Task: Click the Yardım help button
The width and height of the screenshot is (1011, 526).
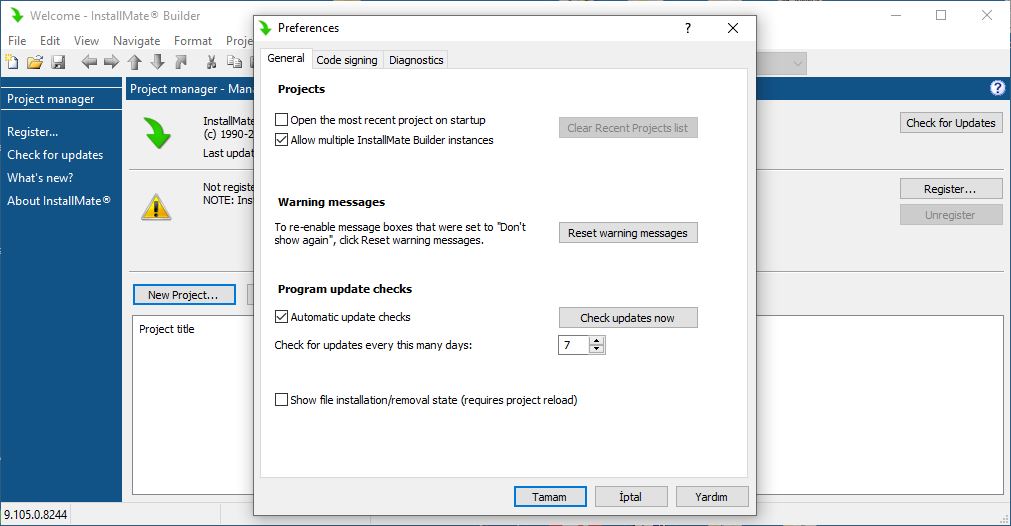Action: pyautogui.click(x=712, y=497)
